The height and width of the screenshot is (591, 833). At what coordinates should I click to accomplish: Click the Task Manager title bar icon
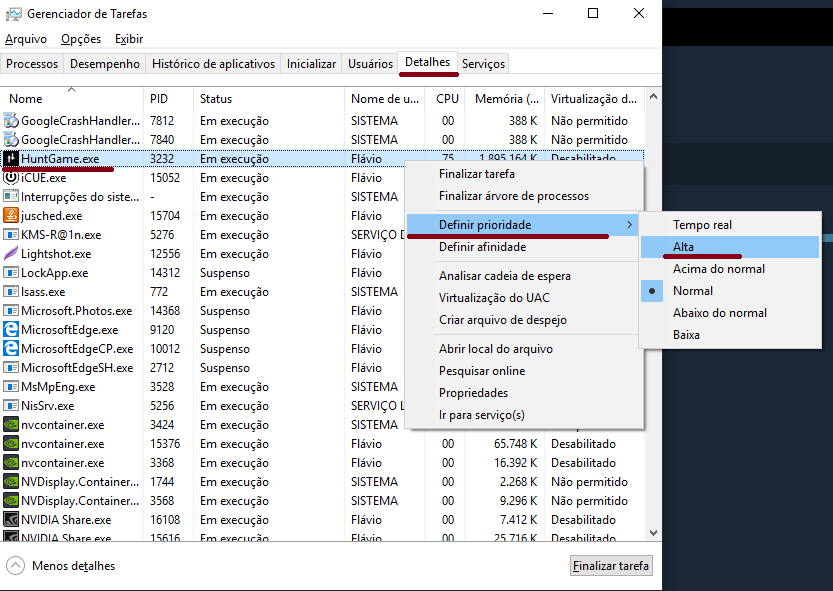click(13, 14)
